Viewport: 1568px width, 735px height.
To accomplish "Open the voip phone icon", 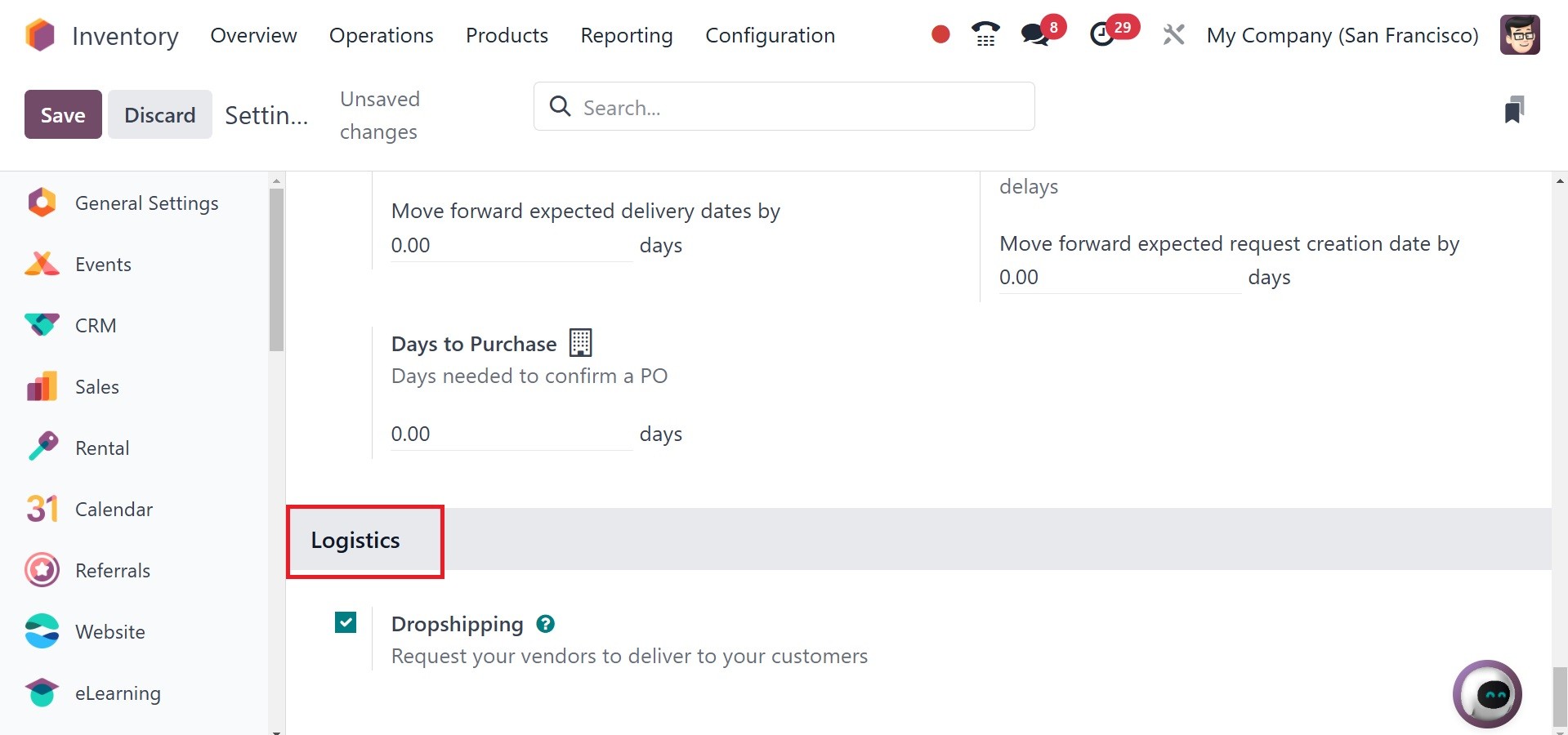I will tap(985, 34).
